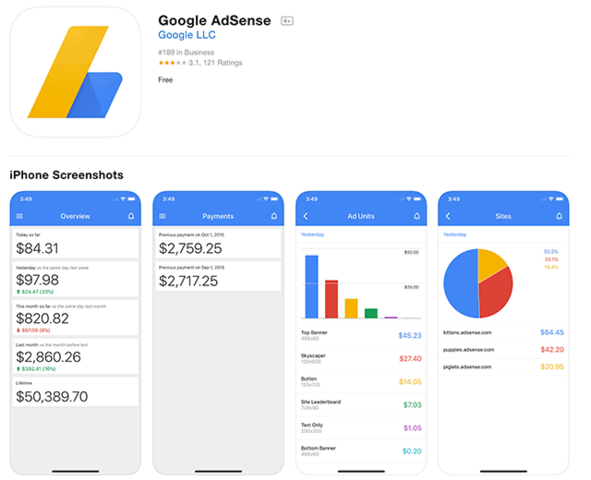The image size is (591, 480).
Task: Click the battery icon in Sites screenshot
Action: (x=560, y=199)
